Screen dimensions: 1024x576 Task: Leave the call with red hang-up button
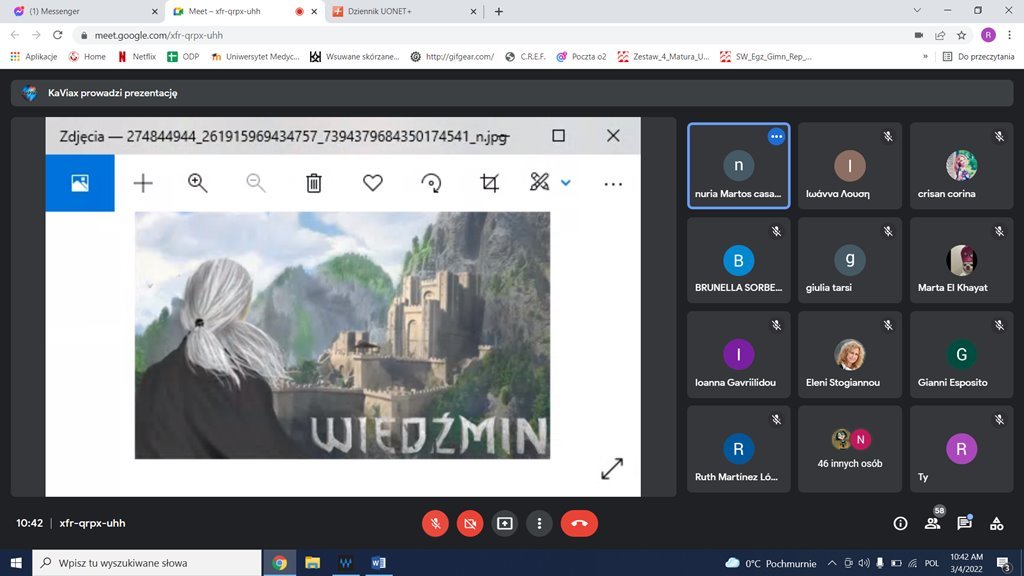[579, 523]
